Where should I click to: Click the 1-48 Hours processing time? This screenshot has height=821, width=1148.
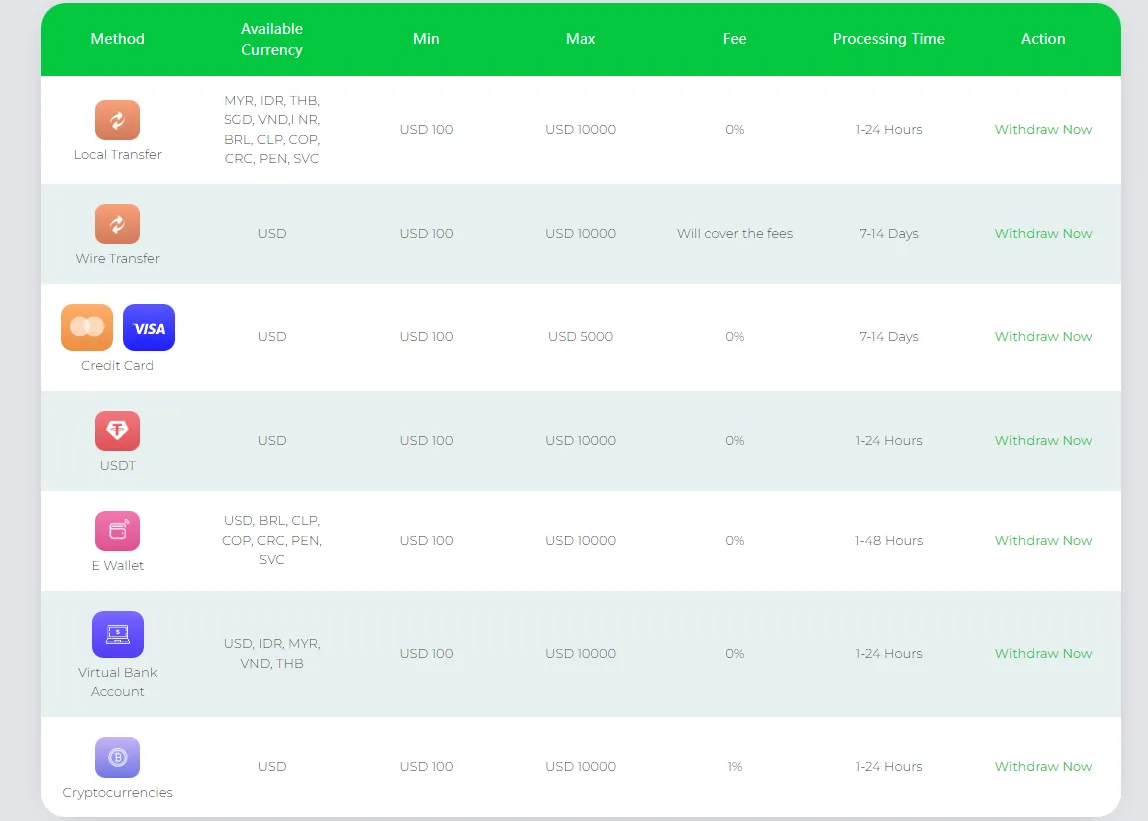point(889,540)
